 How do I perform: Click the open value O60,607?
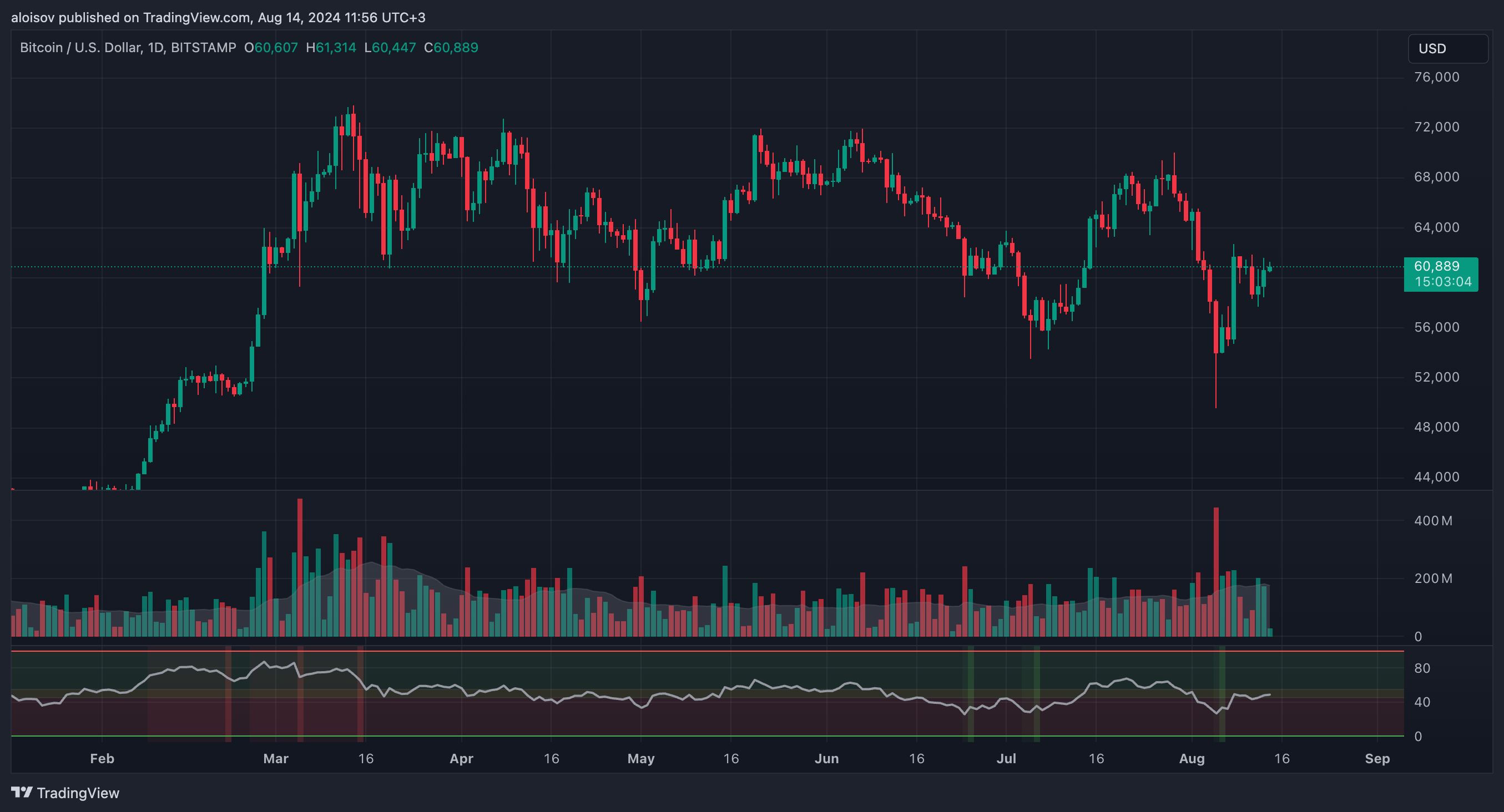point(271,48)
